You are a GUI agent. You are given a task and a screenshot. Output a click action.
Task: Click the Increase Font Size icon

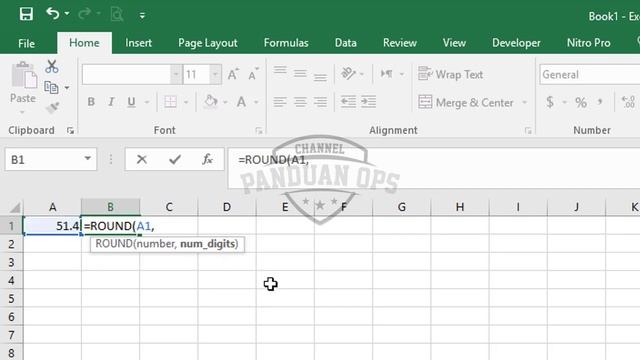point(233,74)
